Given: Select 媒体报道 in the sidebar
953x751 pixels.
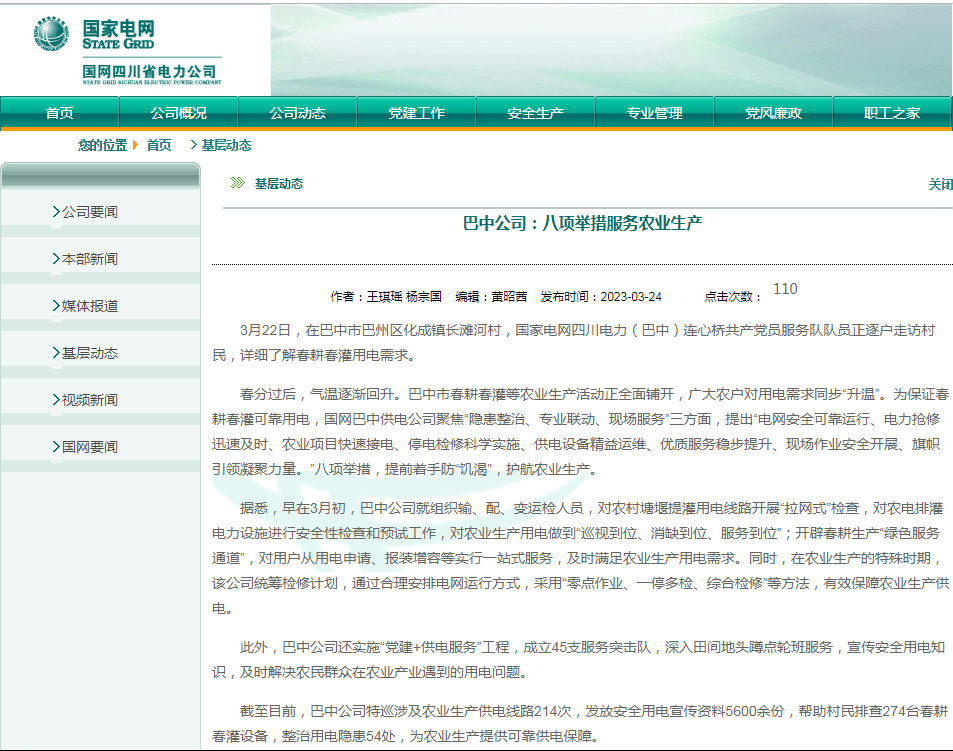Looking at the screenshot, I should tap(90, 306).
